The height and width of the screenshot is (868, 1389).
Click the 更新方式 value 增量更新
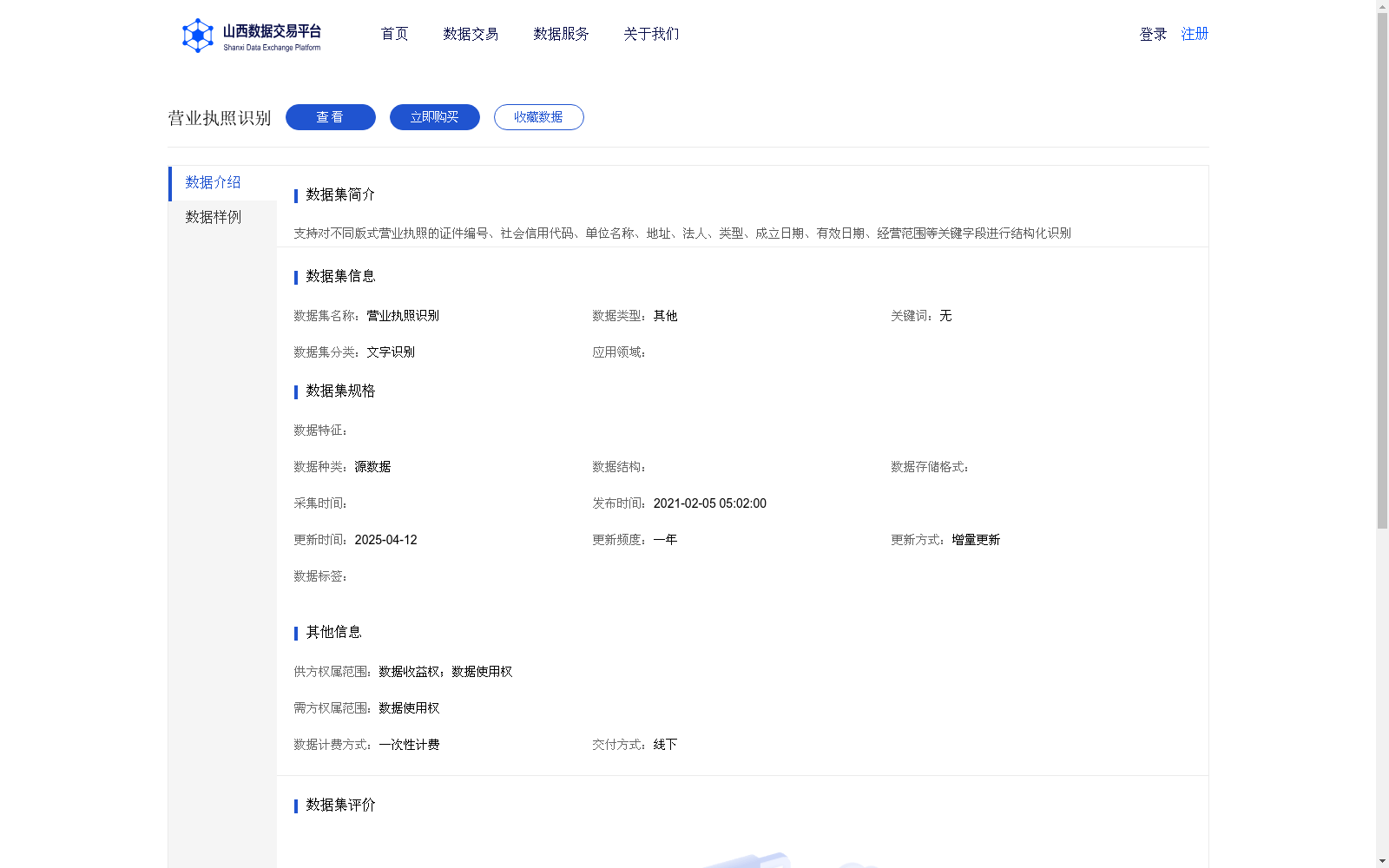coord(976,540)
